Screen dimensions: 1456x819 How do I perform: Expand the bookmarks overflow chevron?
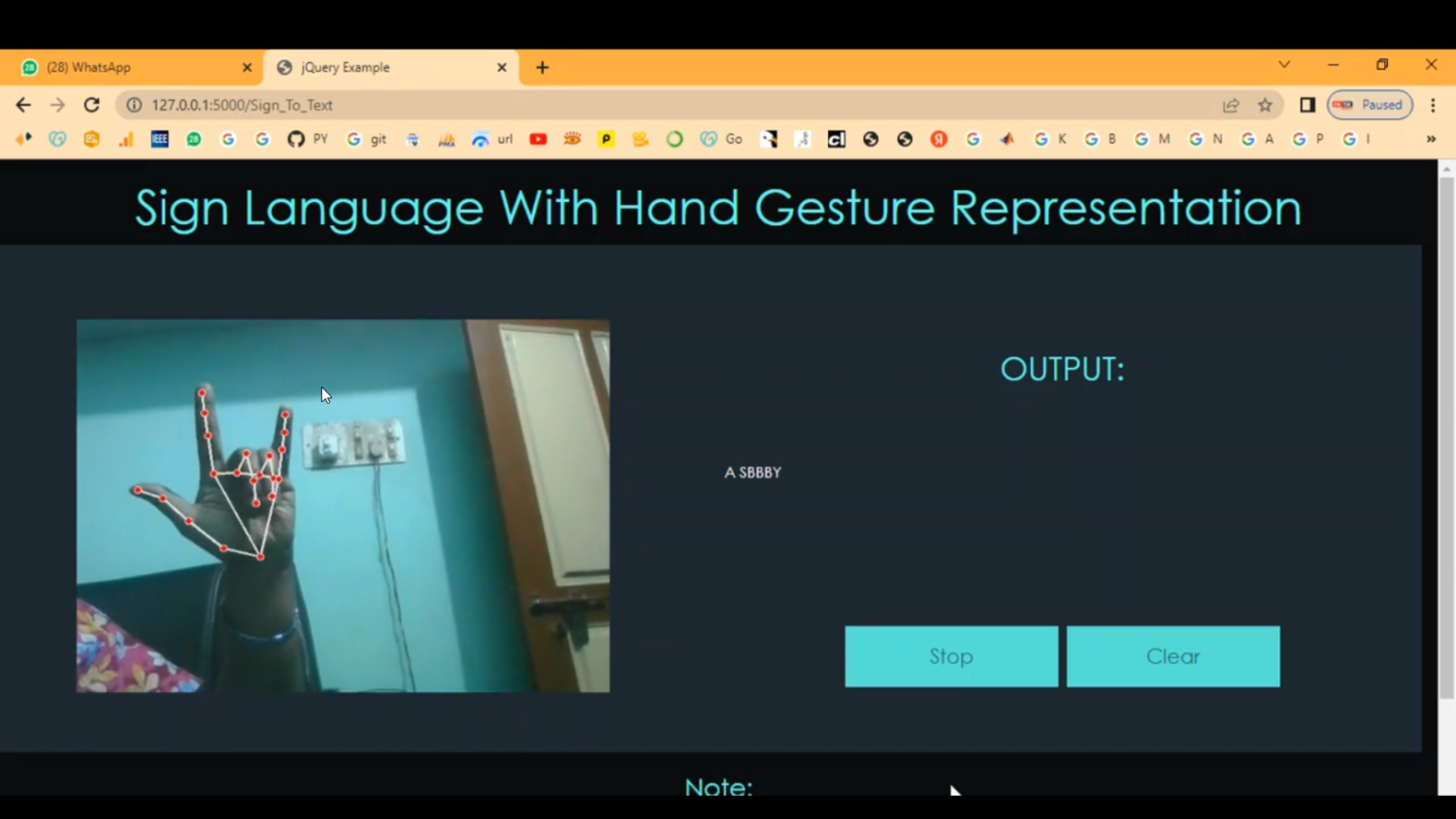[1430, 139]
